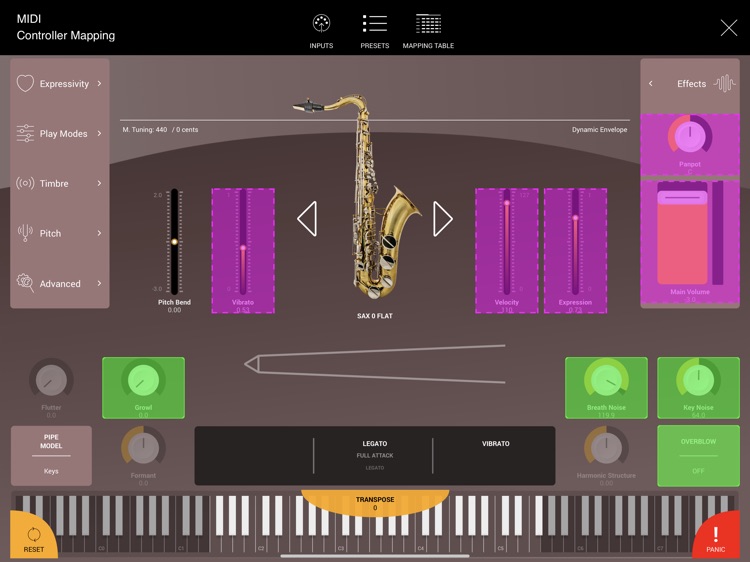Expand the Timbre panel chevron
Screen dimensions: 750x562
99,183
